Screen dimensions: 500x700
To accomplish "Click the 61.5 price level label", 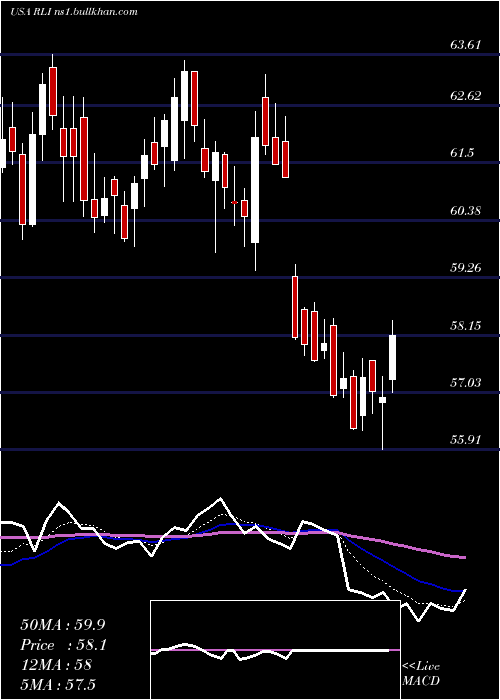I will pyautogui.click(x=462, y=153).
